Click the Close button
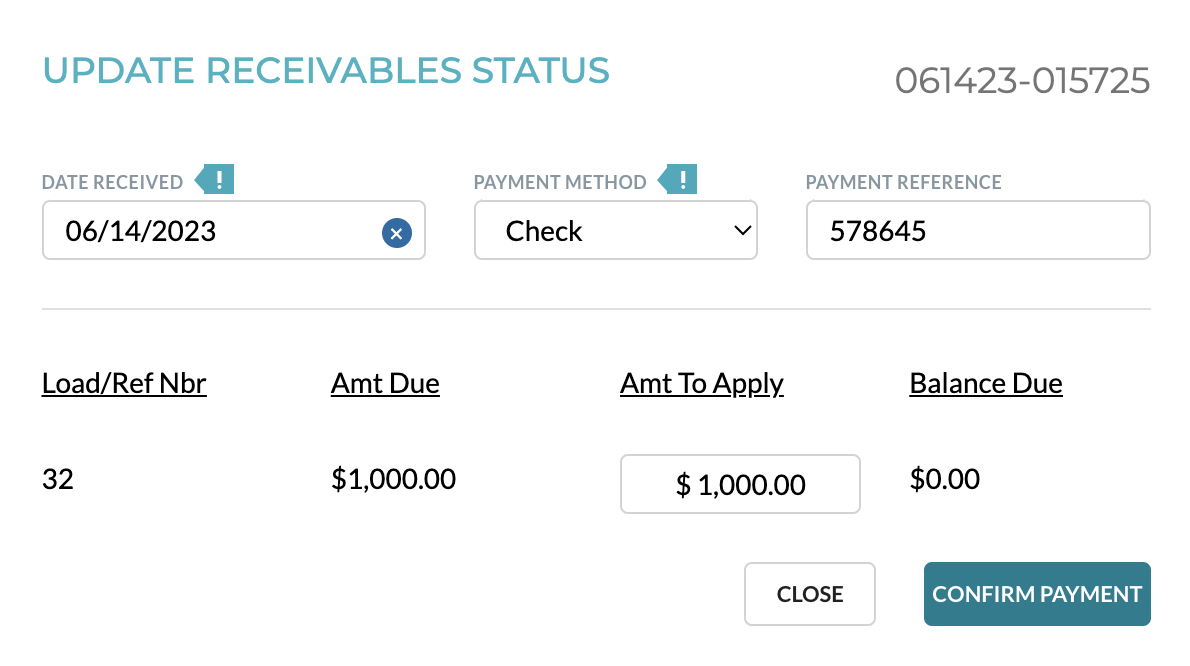The height and width of the screenshot is (666, 1190). click(x=809, y=594)
